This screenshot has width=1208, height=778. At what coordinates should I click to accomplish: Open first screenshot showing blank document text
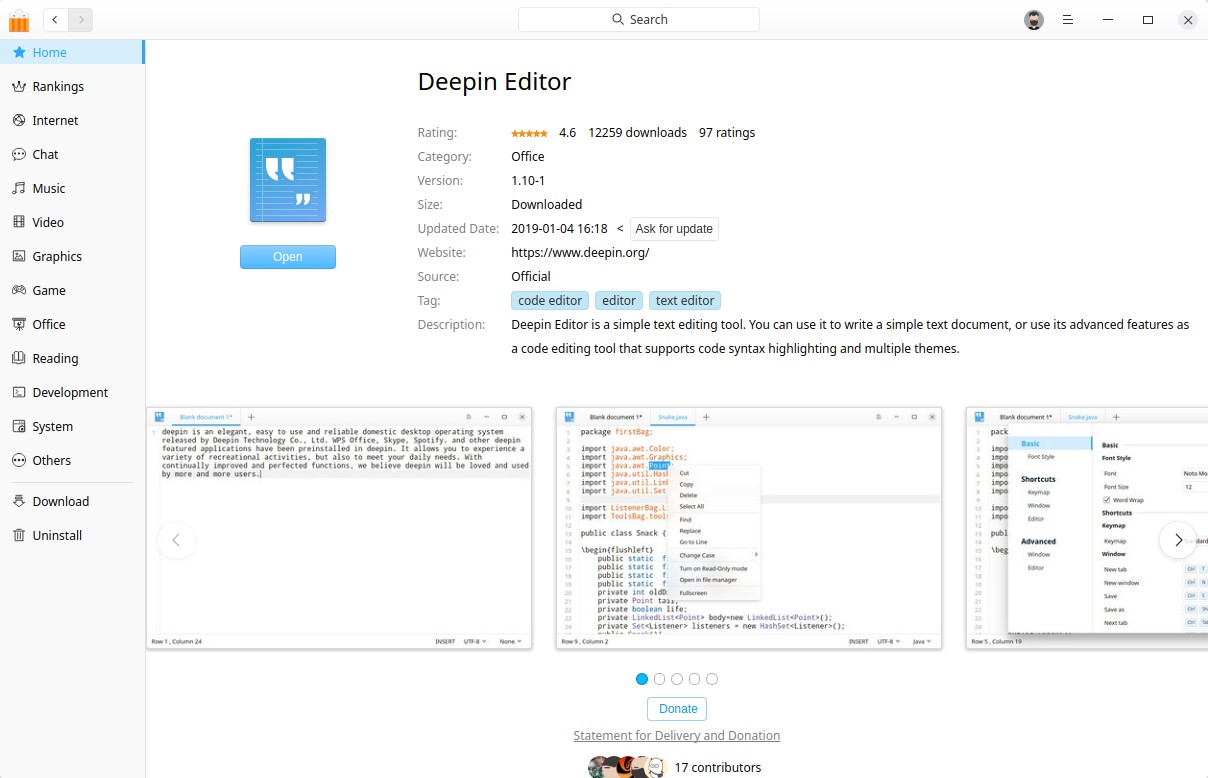[x=339, y=528]
